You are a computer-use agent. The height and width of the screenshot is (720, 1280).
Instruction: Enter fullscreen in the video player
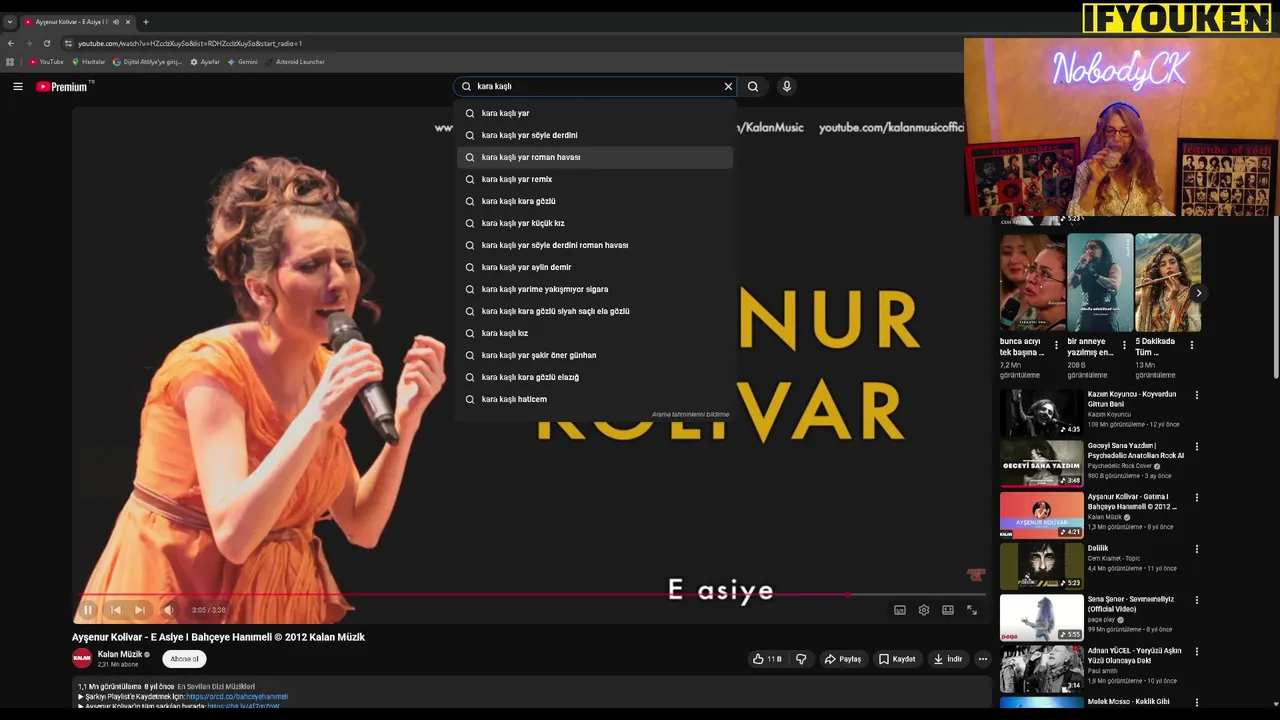coord(972,610)
